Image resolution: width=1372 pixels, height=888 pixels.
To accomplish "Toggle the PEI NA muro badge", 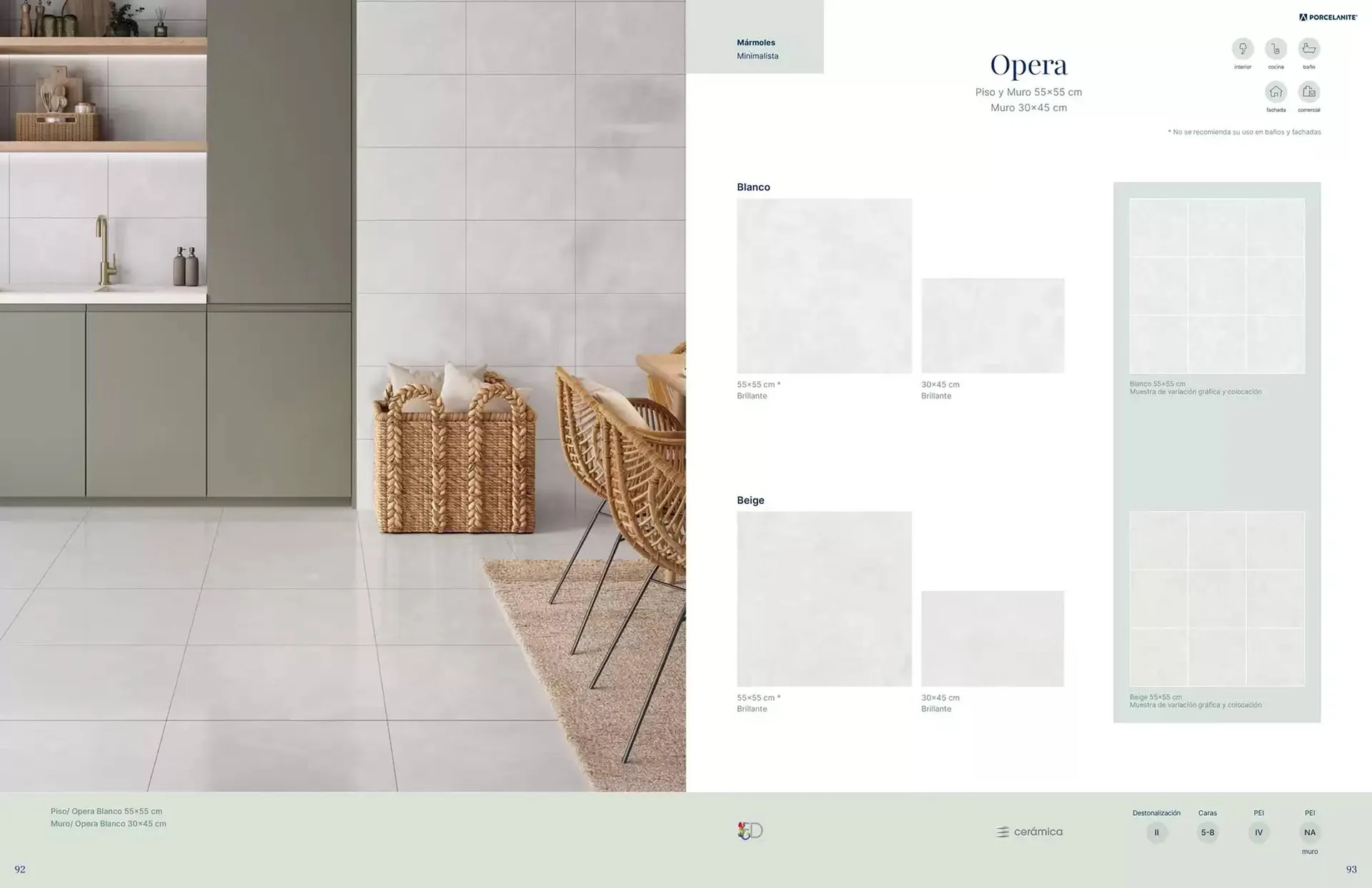I will [1310, 832].
